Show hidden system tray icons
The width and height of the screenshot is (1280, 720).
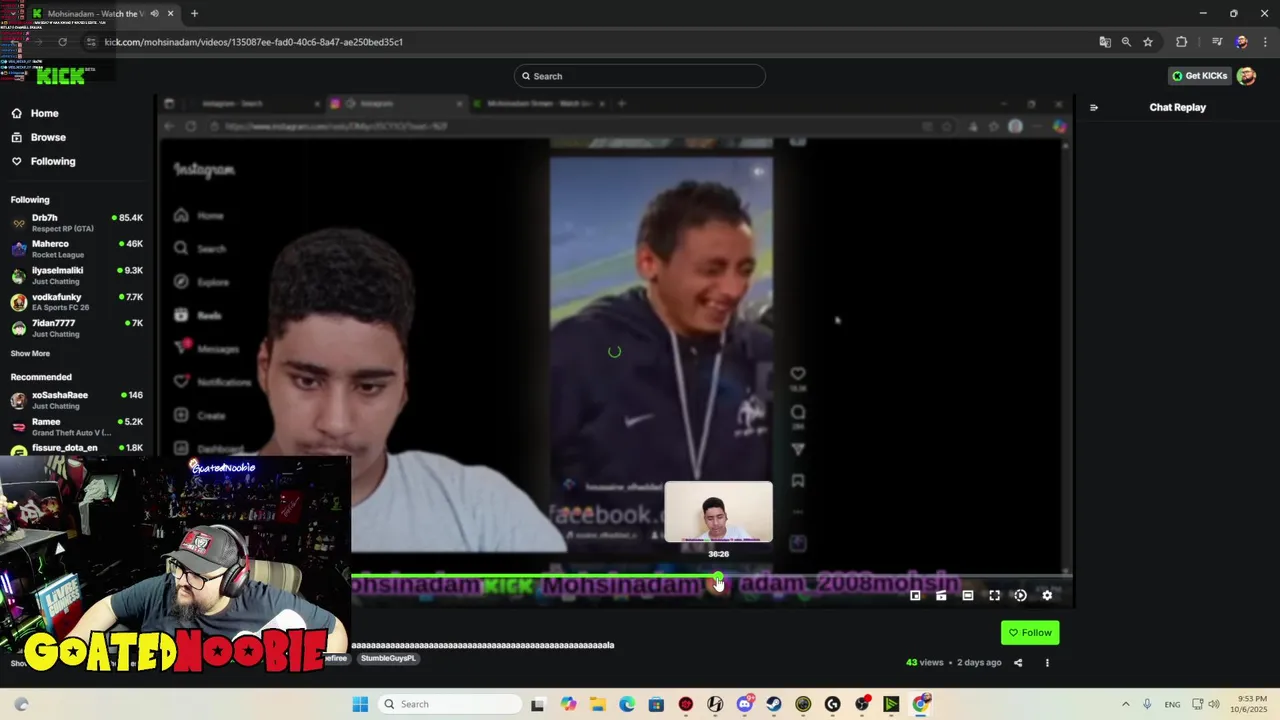(x=1126, y=704)
